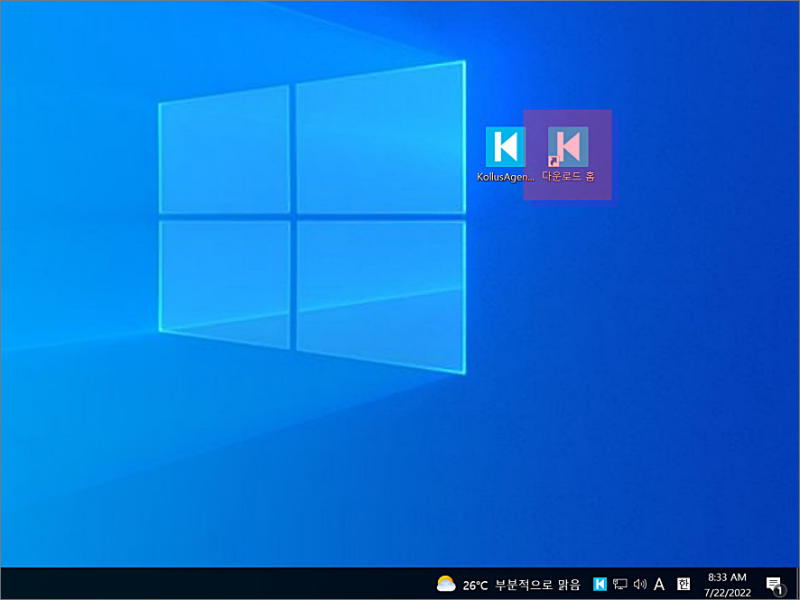This screenshot has height=600, width=800.
Task: Click the Show Desktop strip at taskbar edge
Action: 797,584
